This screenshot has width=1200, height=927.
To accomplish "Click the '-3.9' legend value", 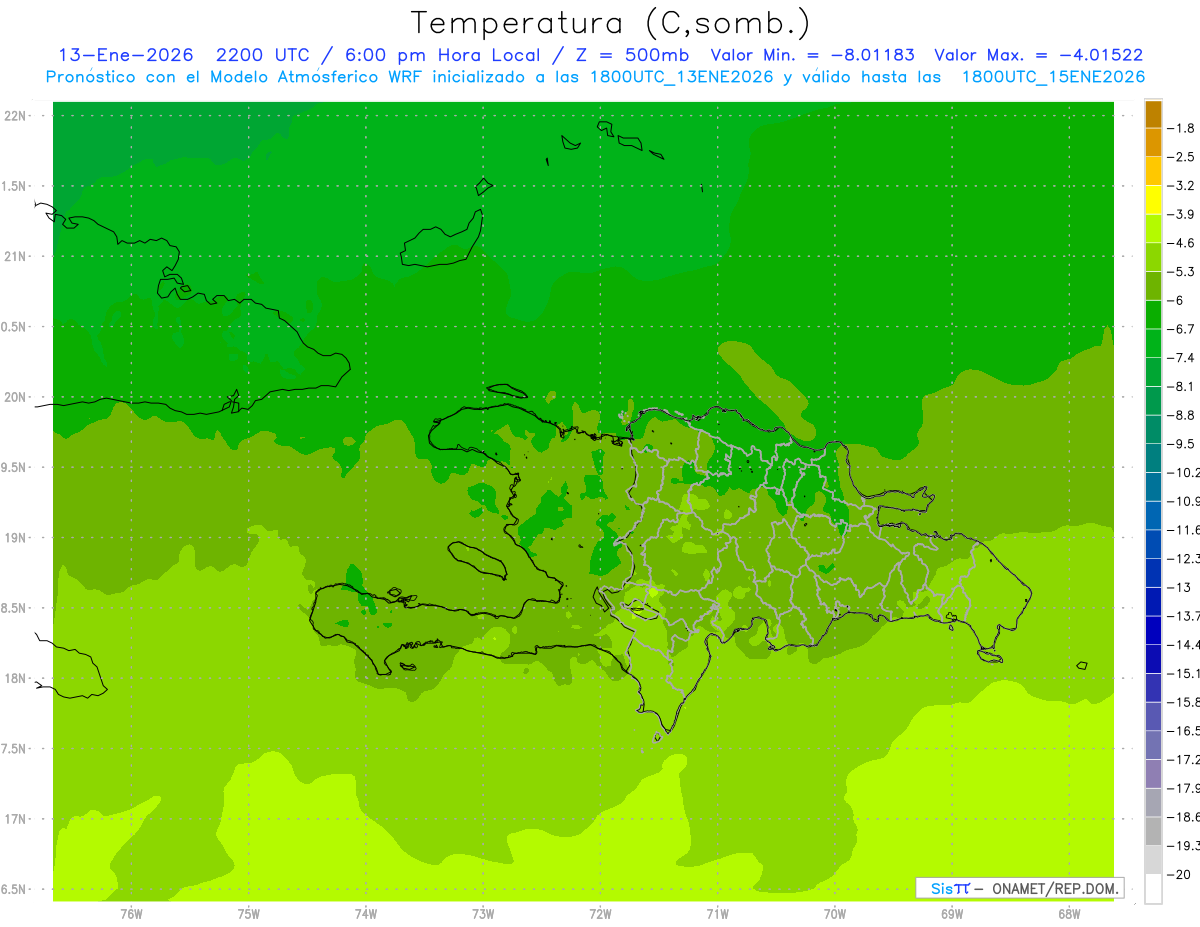I will click(1182, 214).
